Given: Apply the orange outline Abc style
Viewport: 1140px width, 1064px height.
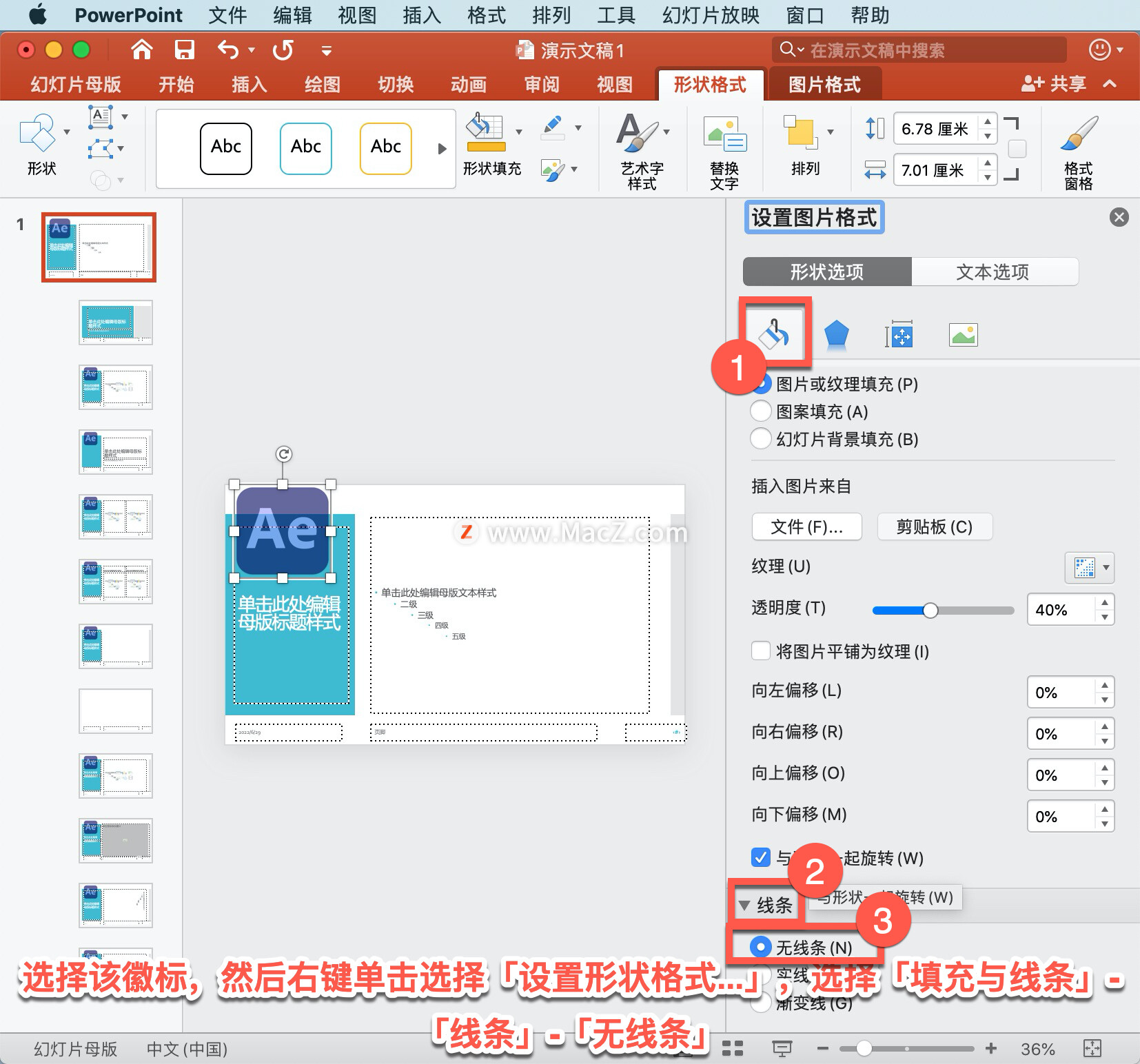Looking at the screenshot, I should [x=386, y=149].
